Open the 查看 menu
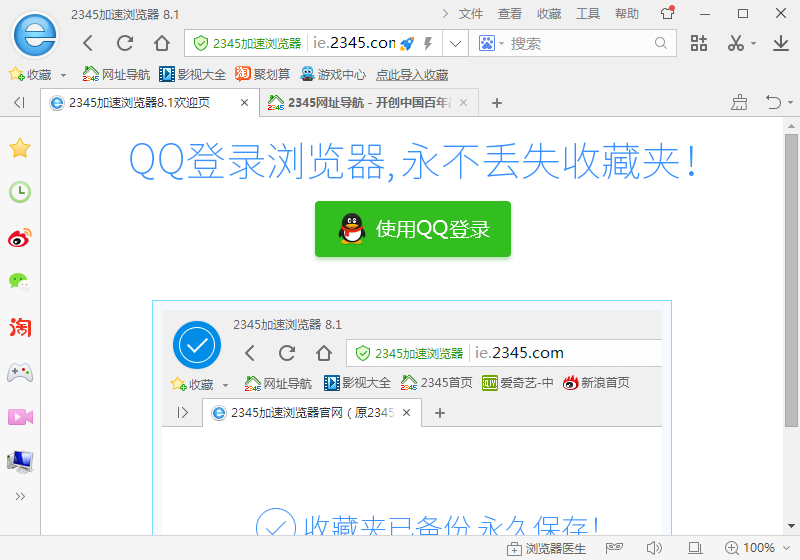This screenshot has width=800, height=560. (x=510, y=14)
